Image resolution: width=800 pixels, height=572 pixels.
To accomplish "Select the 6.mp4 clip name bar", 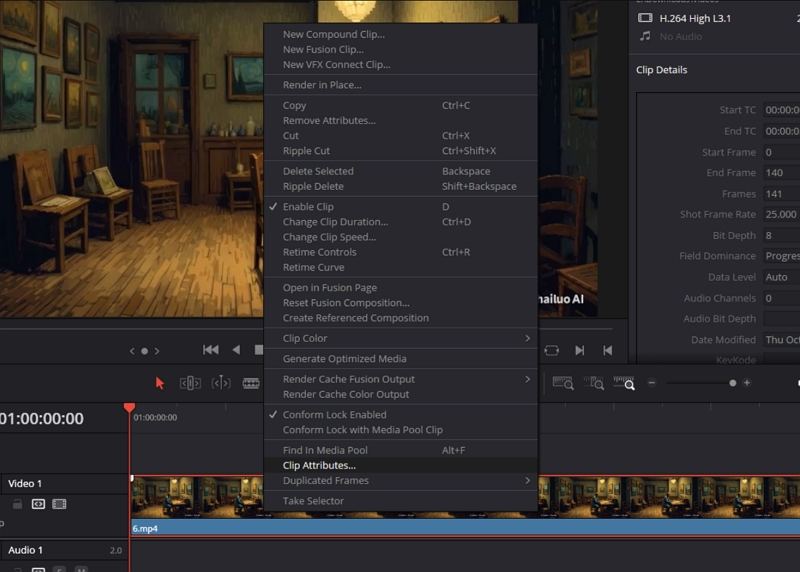I will [x=465, y=529].
